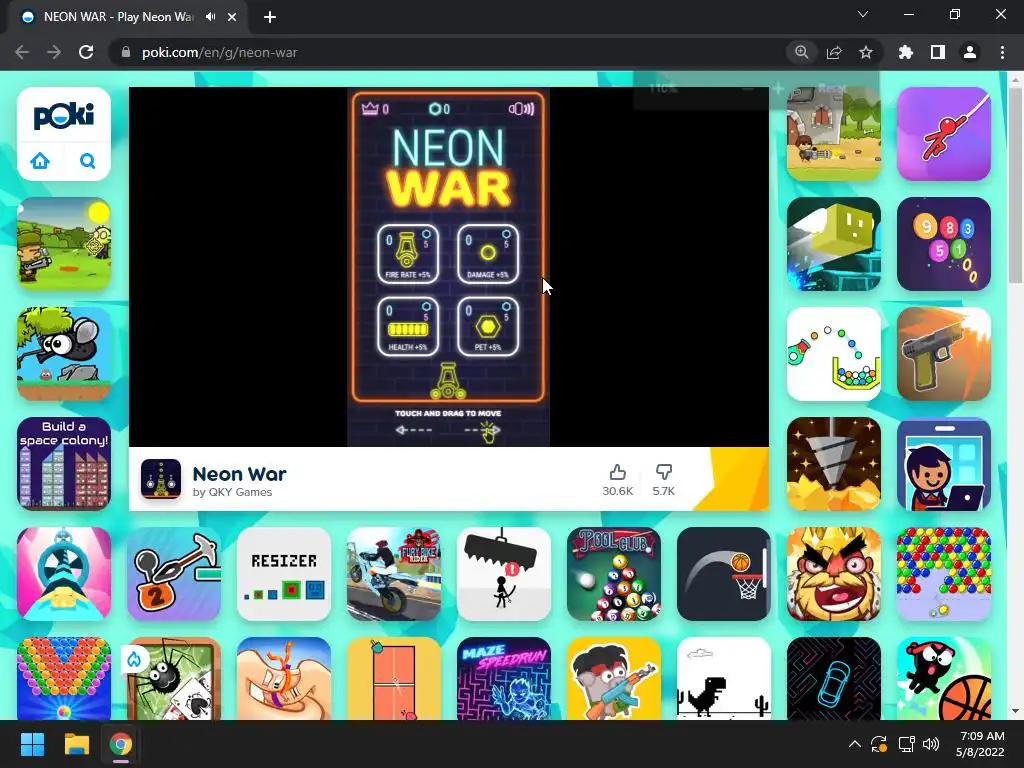Open the numbered balls game thumbnail

[944, 244]
